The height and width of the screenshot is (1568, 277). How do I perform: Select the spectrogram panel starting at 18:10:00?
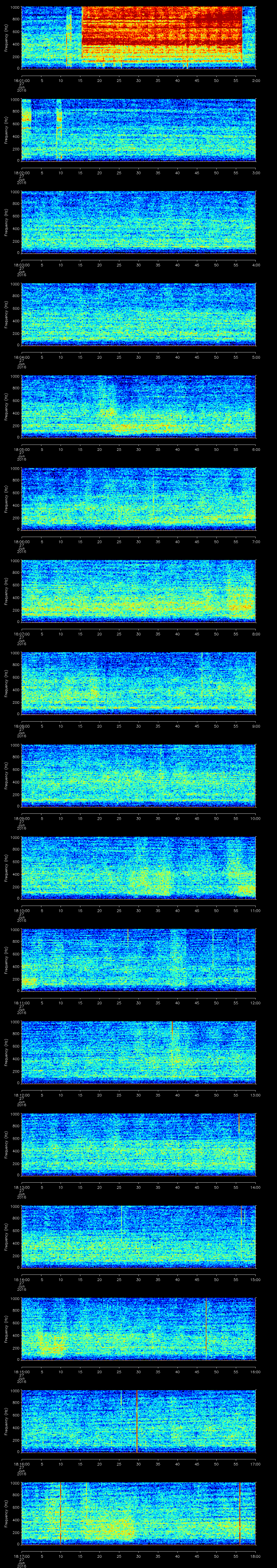click(138, 868)
